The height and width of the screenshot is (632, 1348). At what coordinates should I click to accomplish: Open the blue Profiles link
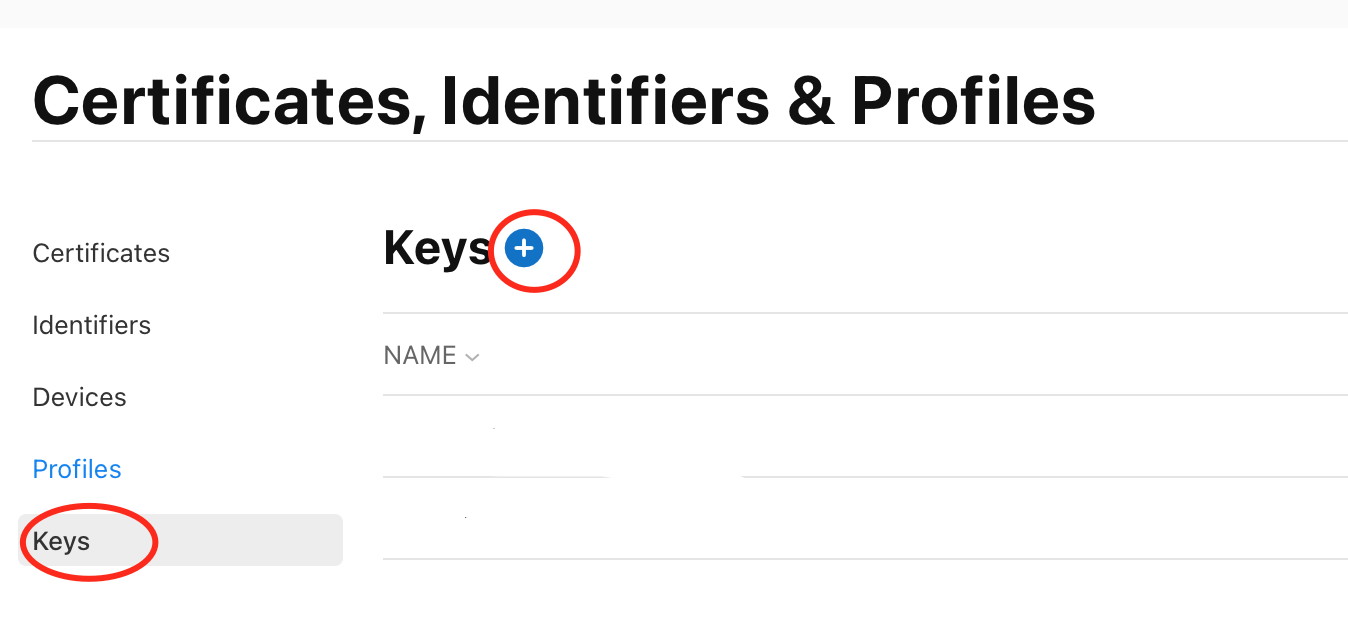pos(77,469)
